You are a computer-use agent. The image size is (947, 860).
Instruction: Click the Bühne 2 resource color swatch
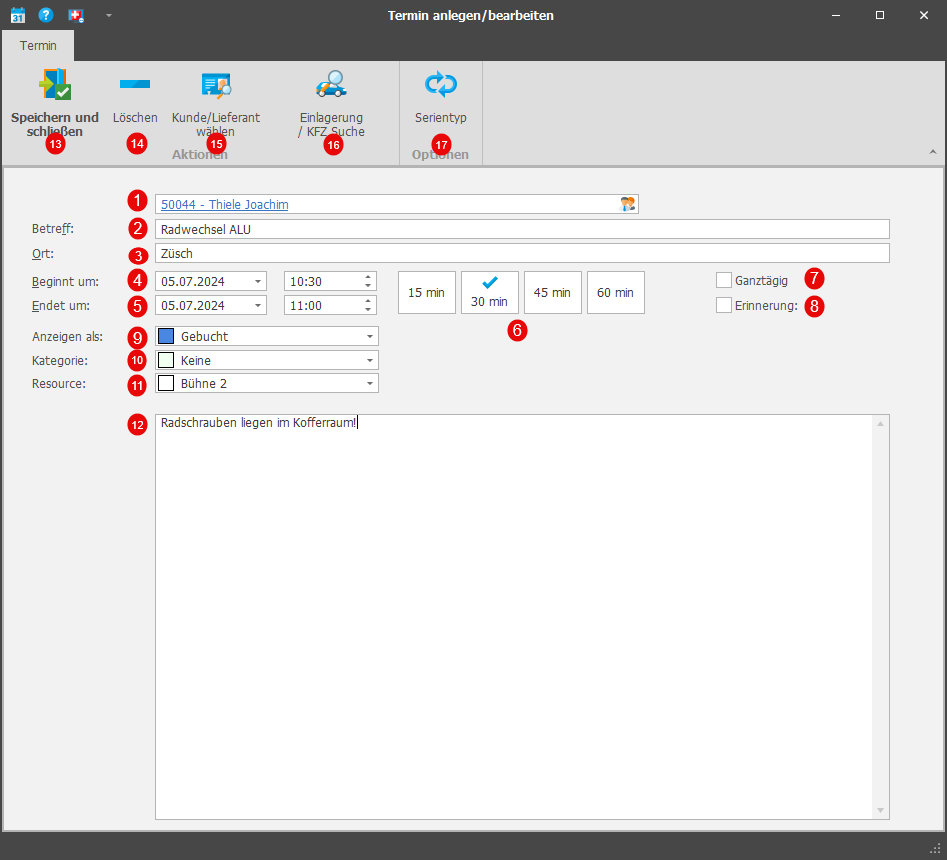[x=166, y=383]
